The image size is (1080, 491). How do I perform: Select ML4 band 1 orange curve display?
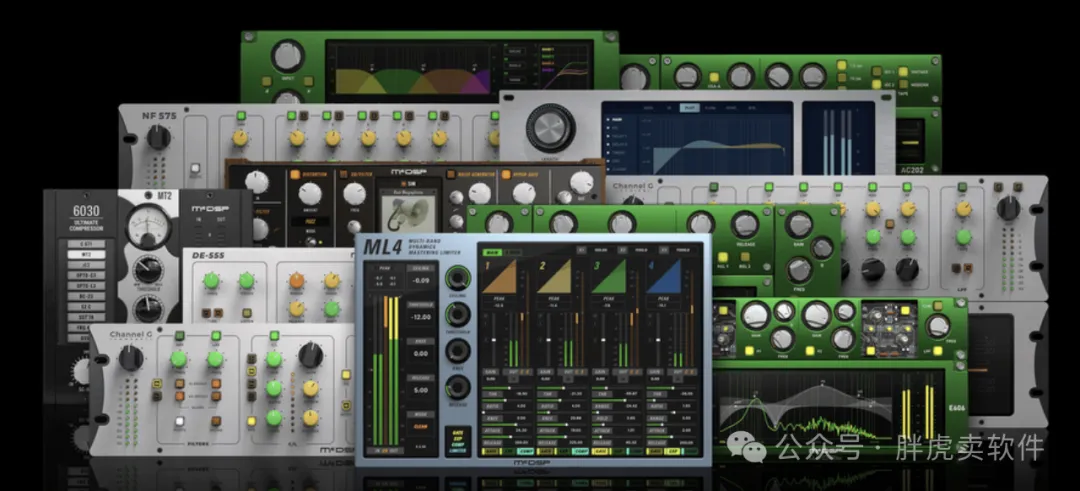499,278
